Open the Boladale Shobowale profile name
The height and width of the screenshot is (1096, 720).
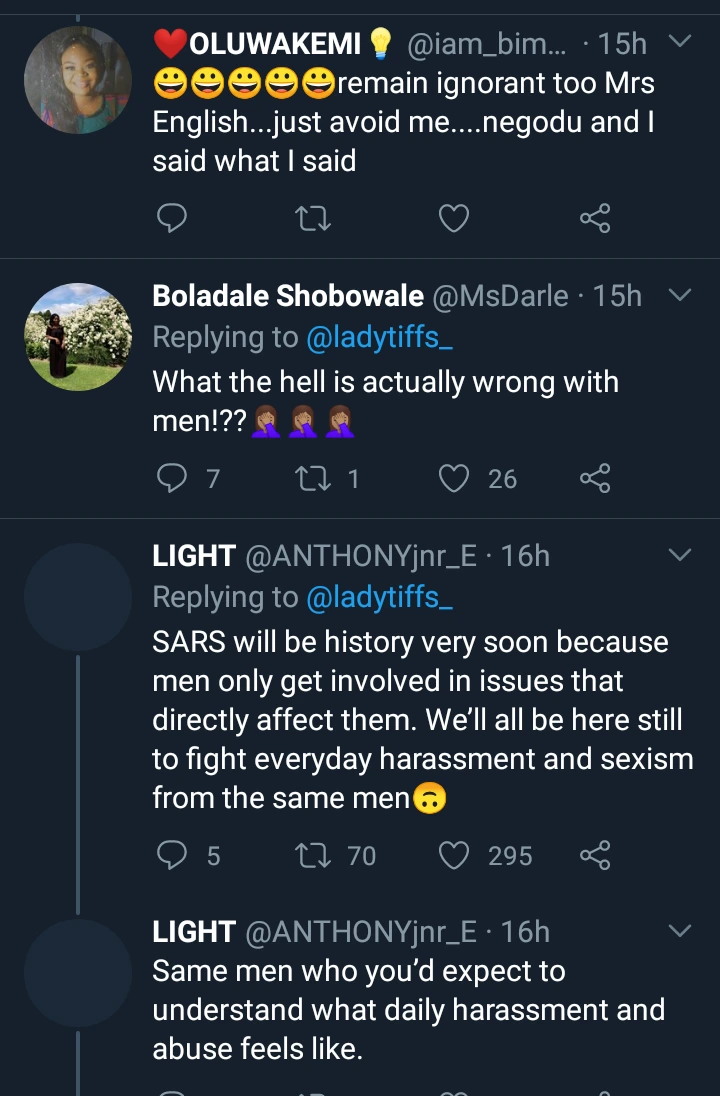(288, 296)
